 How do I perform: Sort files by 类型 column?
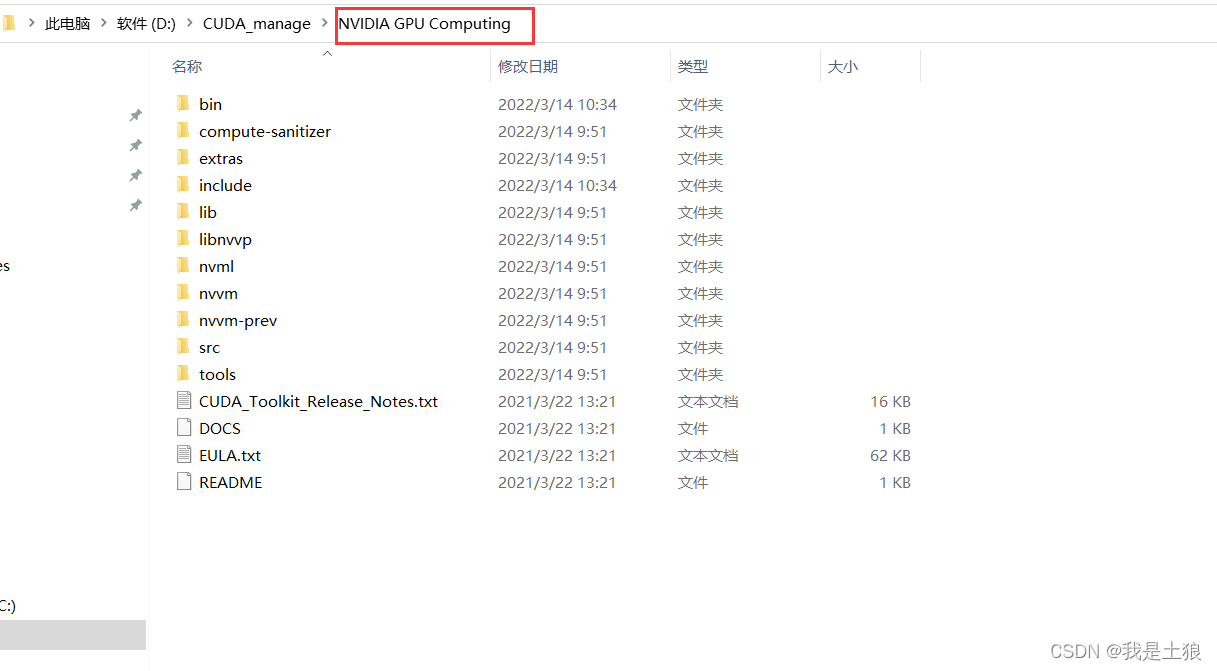[693, 66]
